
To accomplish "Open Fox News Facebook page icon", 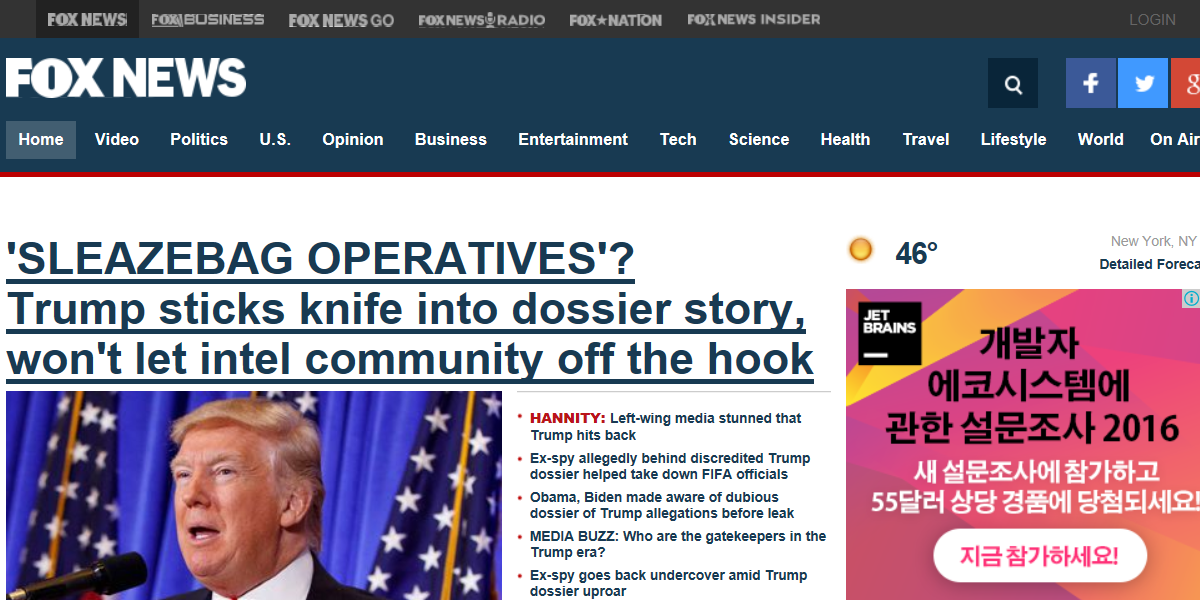I will tap(1091, 83).
